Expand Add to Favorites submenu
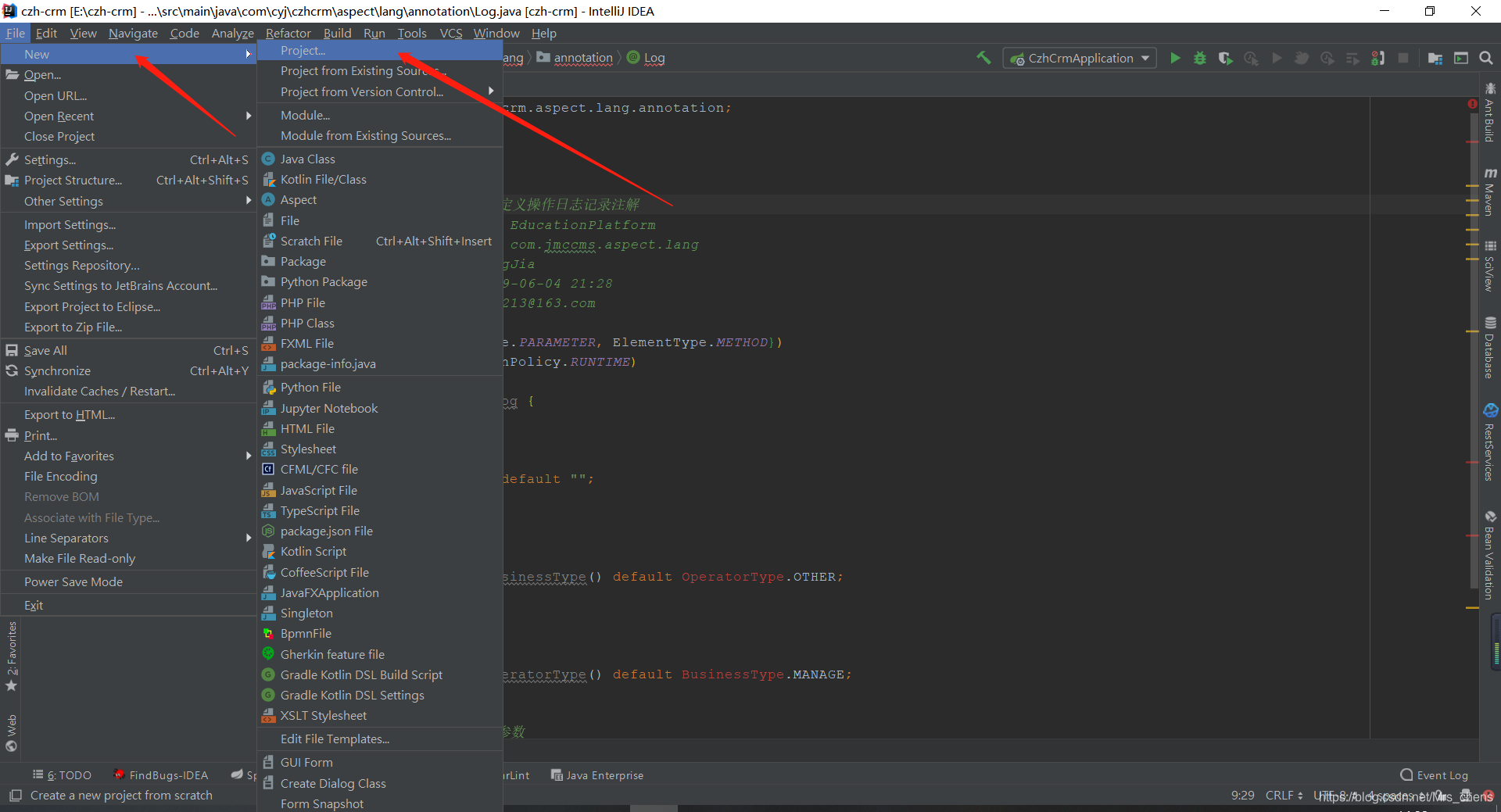The image size is (1501, 812). click(129, 456)
